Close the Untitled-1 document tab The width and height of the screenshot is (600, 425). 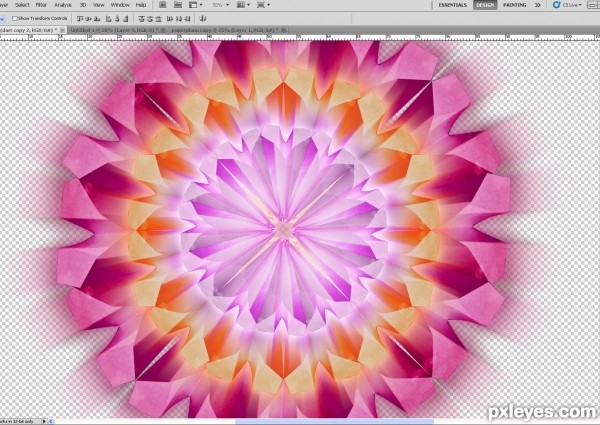[163, 30]
